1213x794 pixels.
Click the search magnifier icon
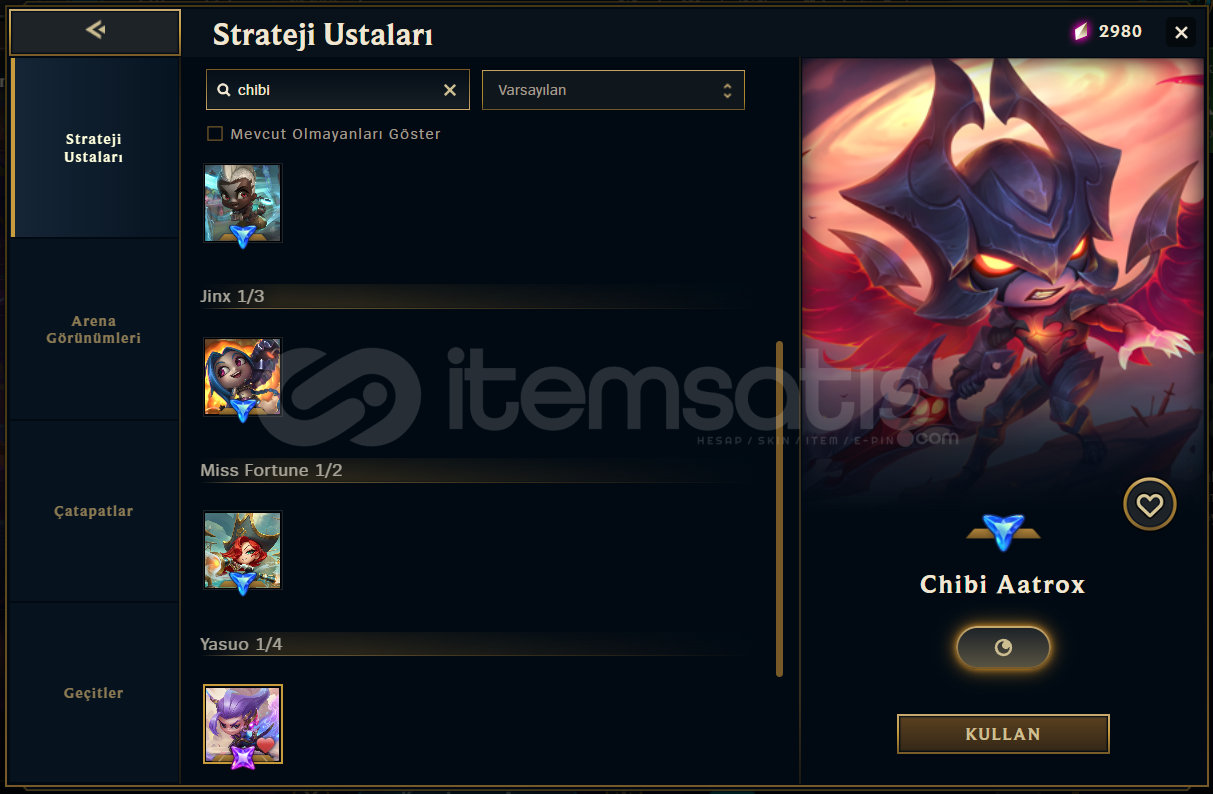tap(223, 90)
